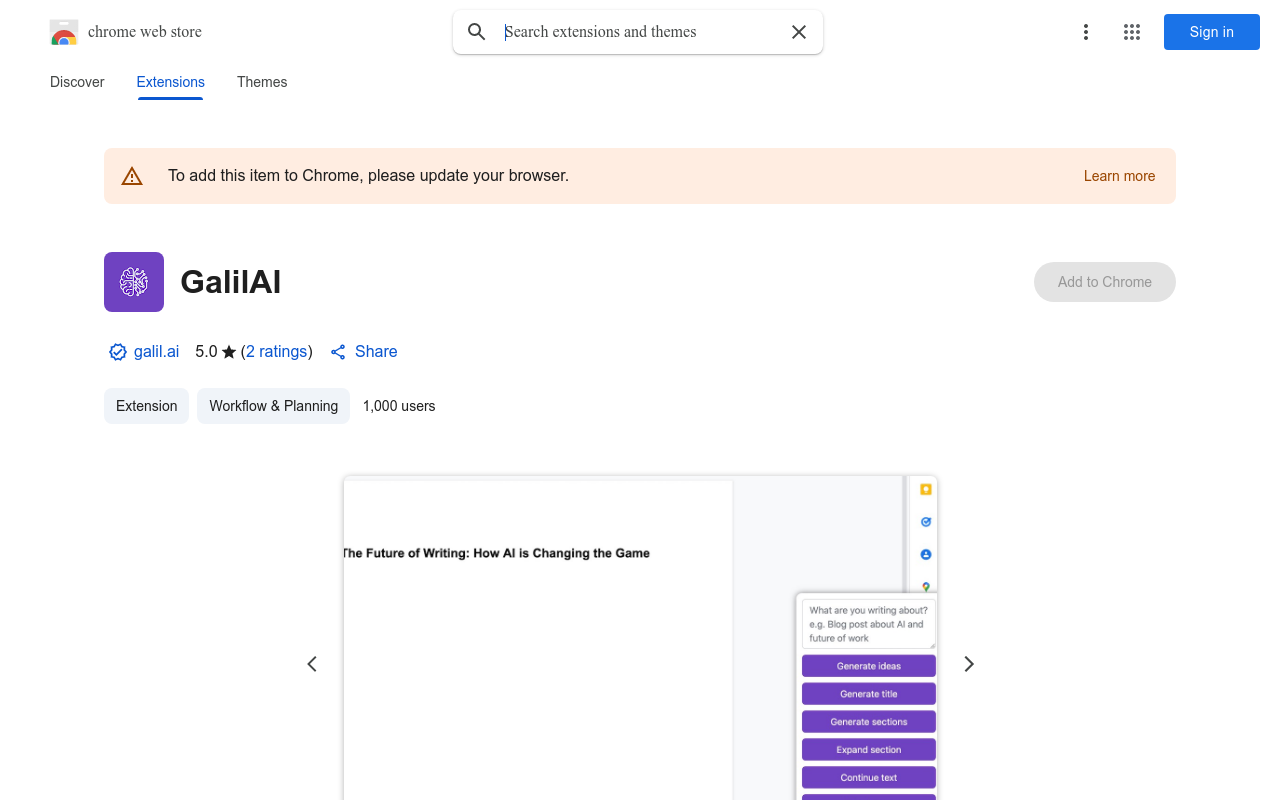
Task: Switch to the Discover tab
Action: tap(77, 82)
